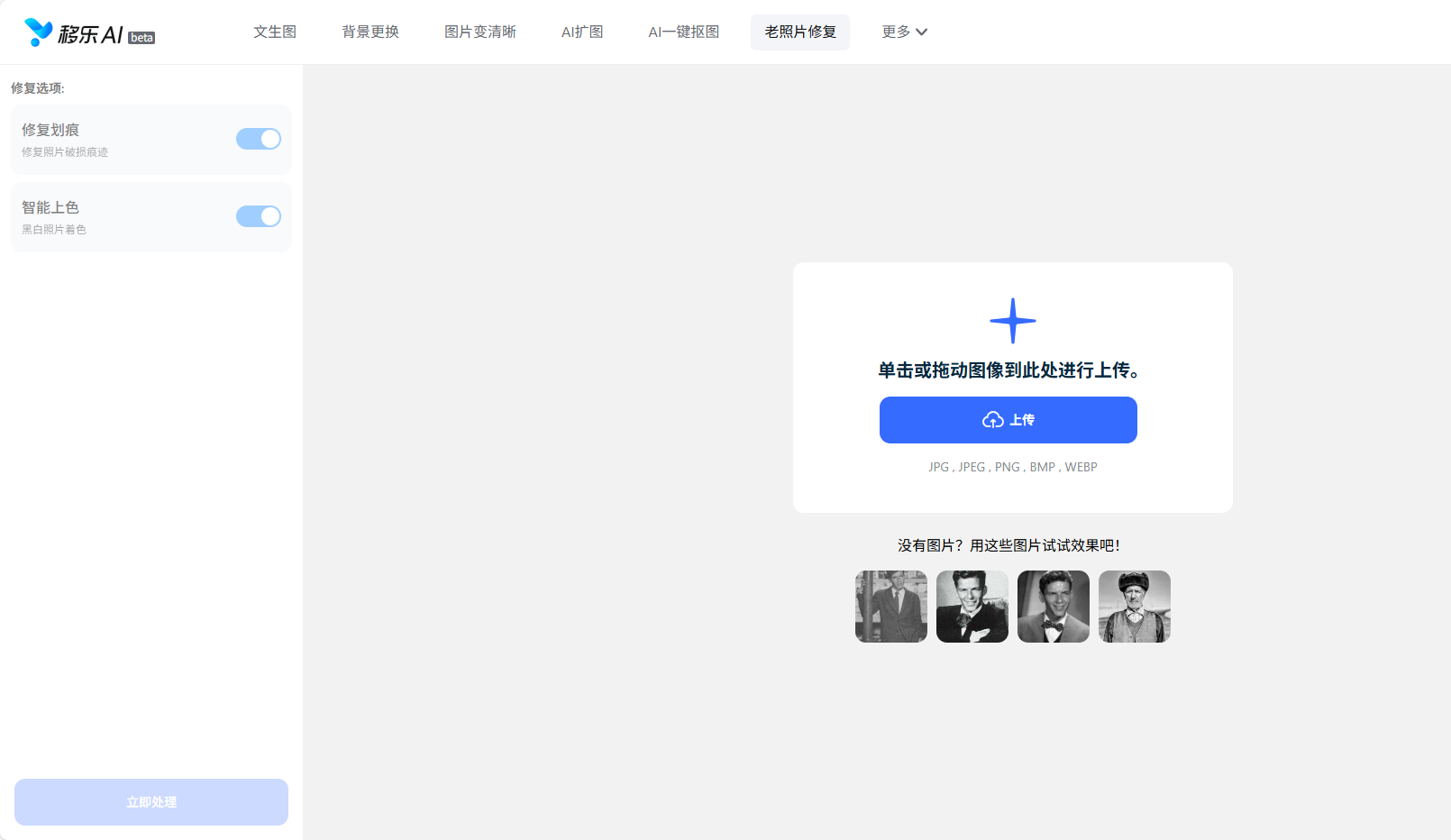Toggle the 修复划痕 switch
The height and width of the screenshot is (840, 1451).
pos(259,139)
